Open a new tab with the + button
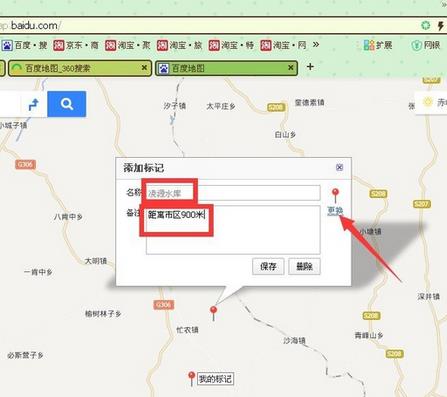The height and width of the screenshot is (397, 447). pos(310,67)
